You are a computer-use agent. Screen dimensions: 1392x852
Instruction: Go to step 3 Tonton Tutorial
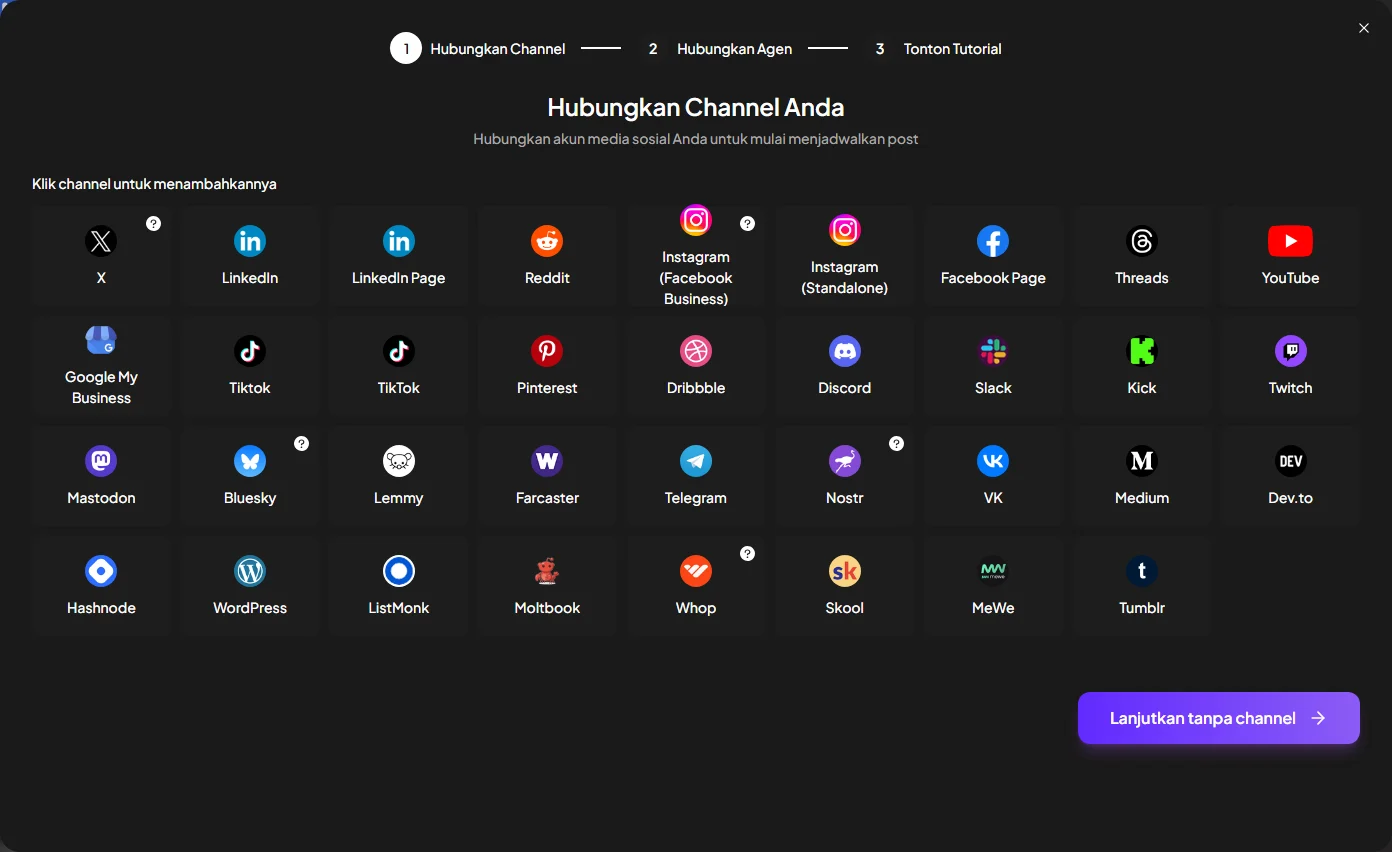tap(933, 49)
